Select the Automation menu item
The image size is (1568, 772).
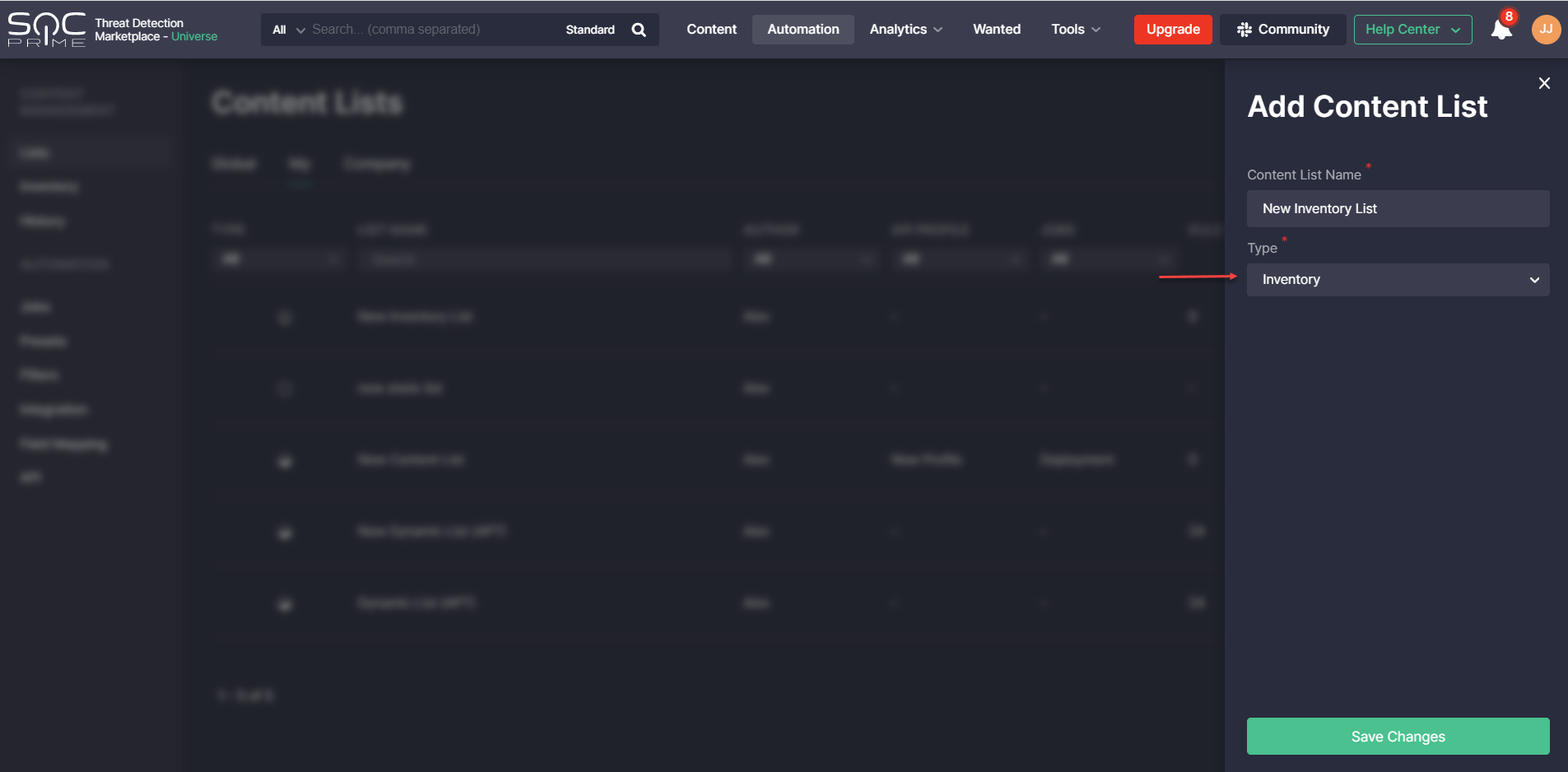coord(803,30)
